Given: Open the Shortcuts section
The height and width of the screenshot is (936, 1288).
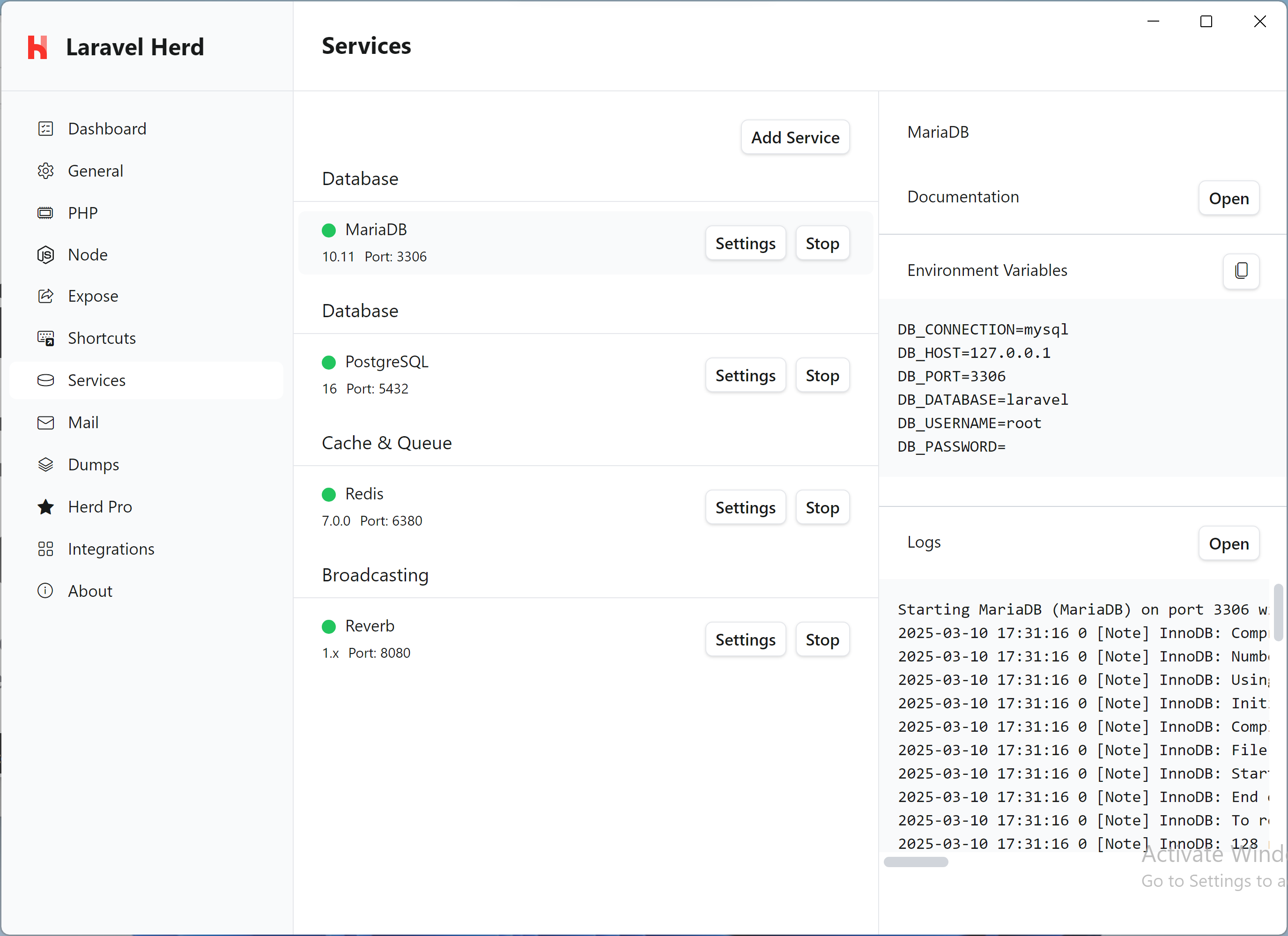Looking at the screenshot, I should [x=102, y=338].
